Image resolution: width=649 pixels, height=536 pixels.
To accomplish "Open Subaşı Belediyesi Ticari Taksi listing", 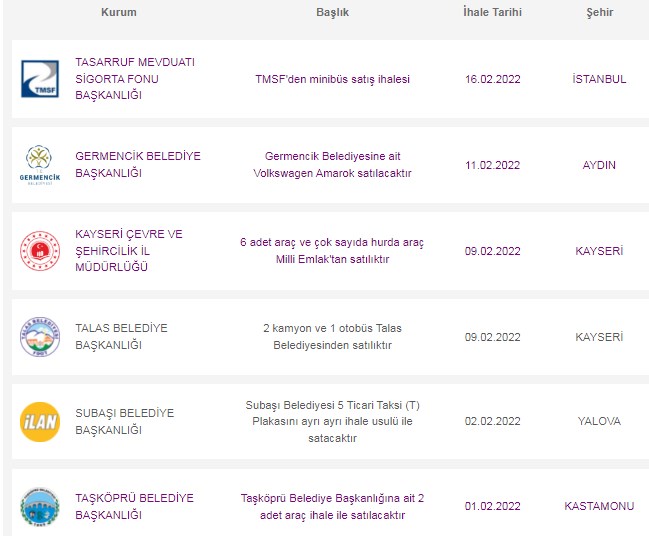I will (332, 421).
